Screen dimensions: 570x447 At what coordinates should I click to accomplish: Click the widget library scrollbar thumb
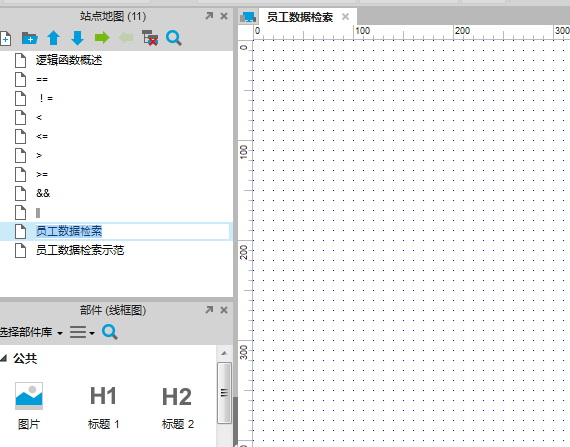click(224, 393)
